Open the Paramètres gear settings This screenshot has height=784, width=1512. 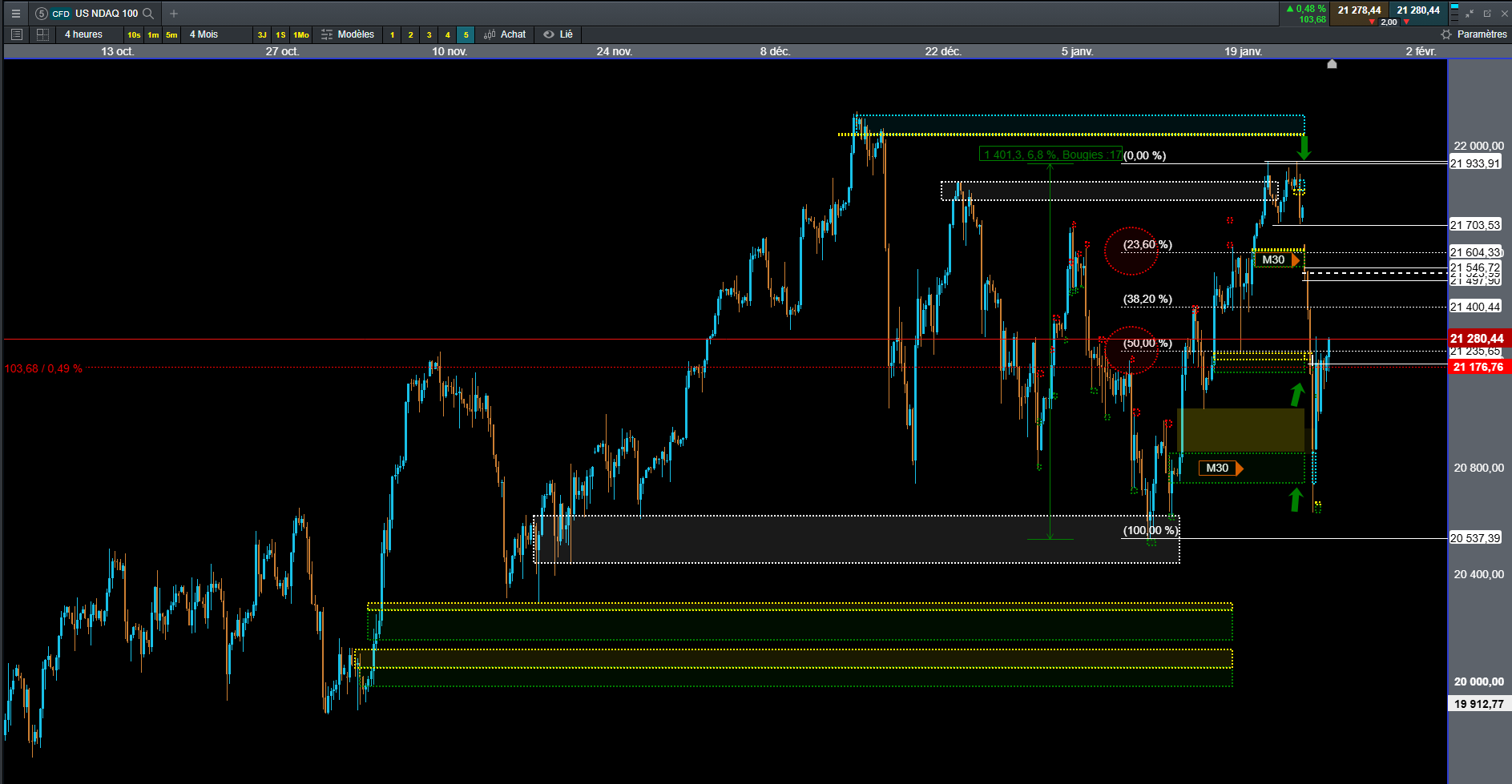pyautogui.click(x=1474, y=34)
